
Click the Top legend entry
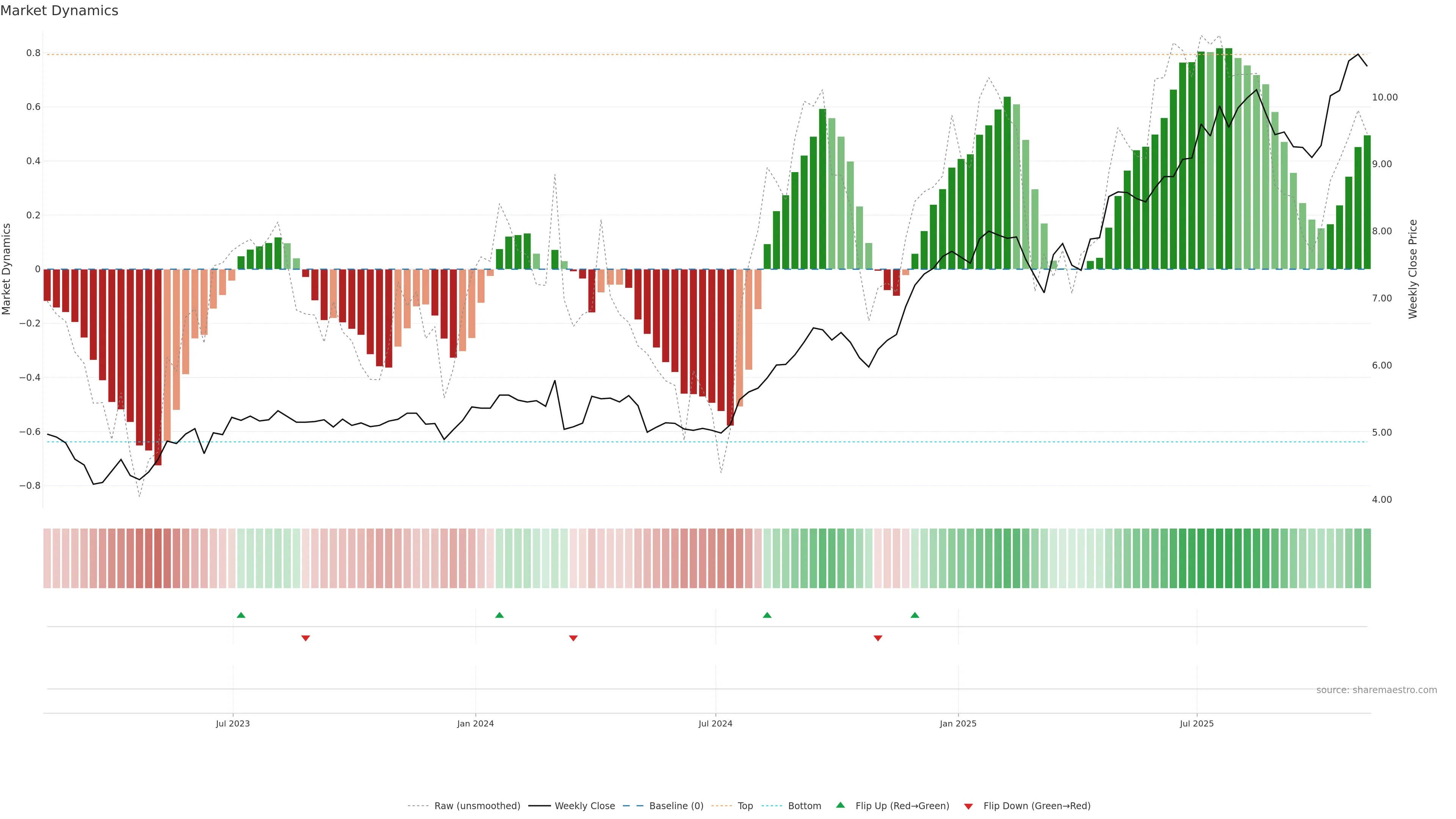coord(745,806)
